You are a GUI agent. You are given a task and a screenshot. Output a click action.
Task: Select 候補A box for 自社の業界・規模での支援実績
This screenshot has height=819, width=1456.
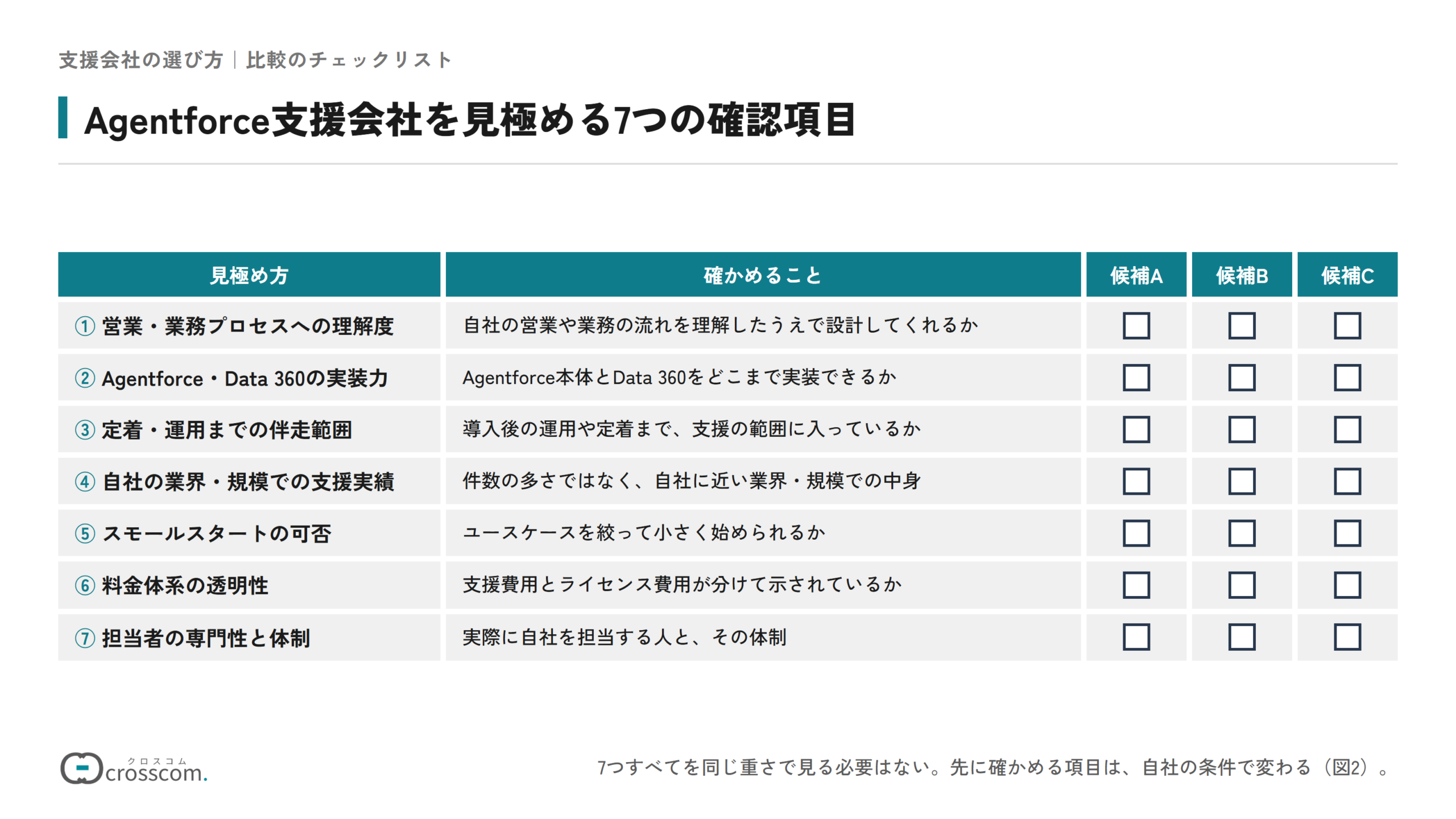click(x=1136, y=481)
